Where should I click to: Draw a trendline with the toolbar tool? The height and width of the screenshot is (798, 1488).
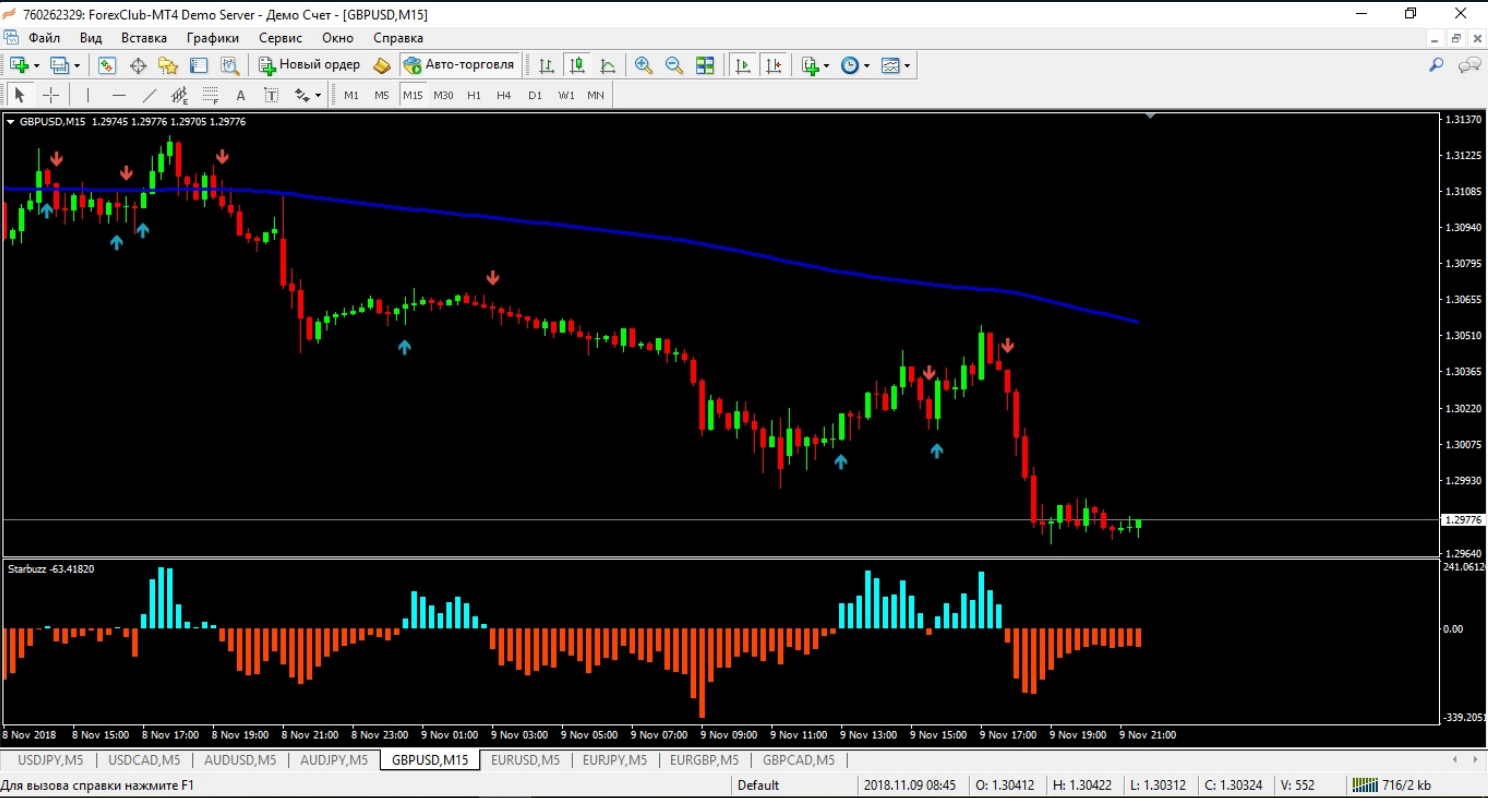[x=150, y=95]
